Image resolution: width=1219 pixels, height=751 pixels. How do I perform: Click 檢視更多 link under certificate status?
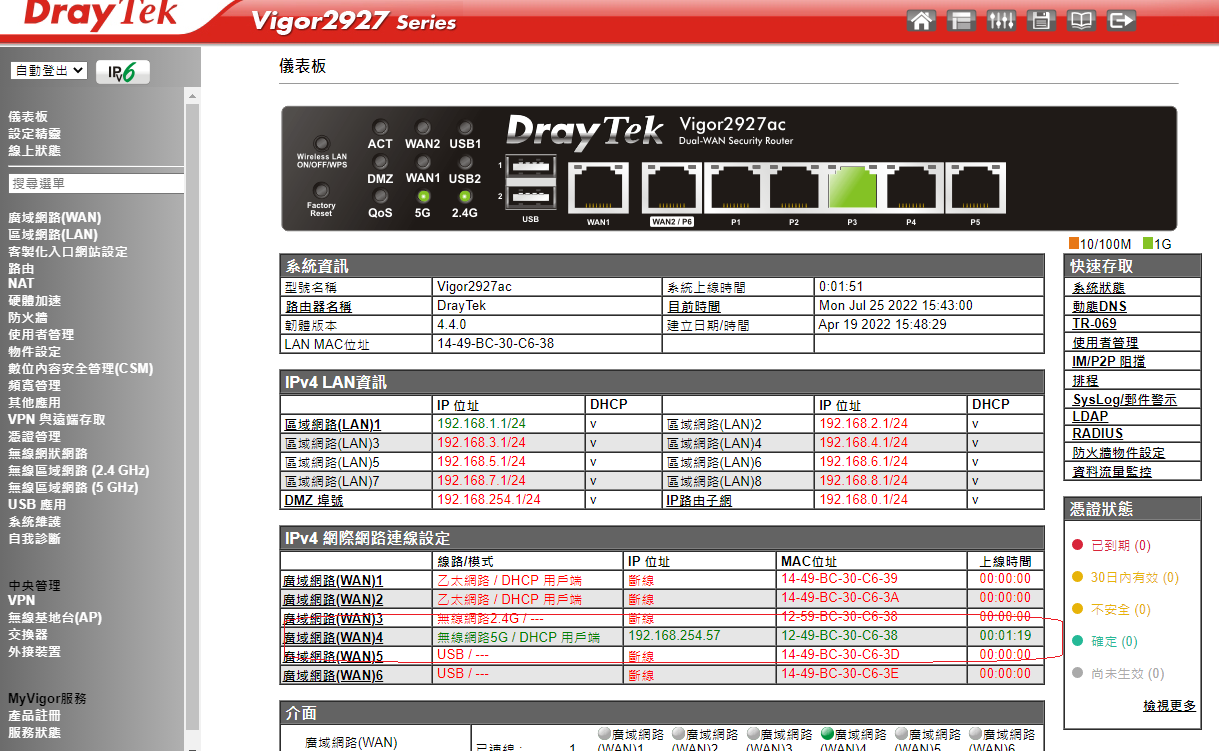tap(1169, 706)
